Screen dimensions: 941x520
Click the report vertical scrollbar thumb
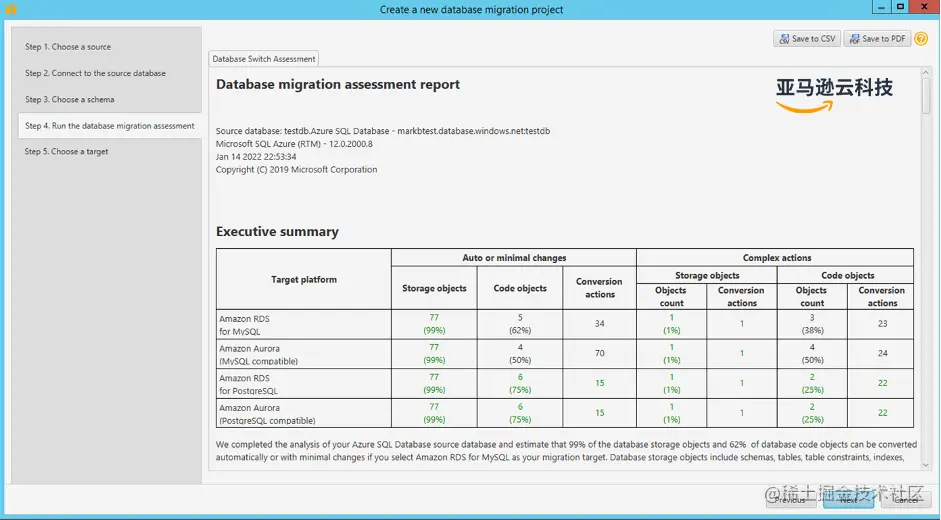[x=926, y=95]
